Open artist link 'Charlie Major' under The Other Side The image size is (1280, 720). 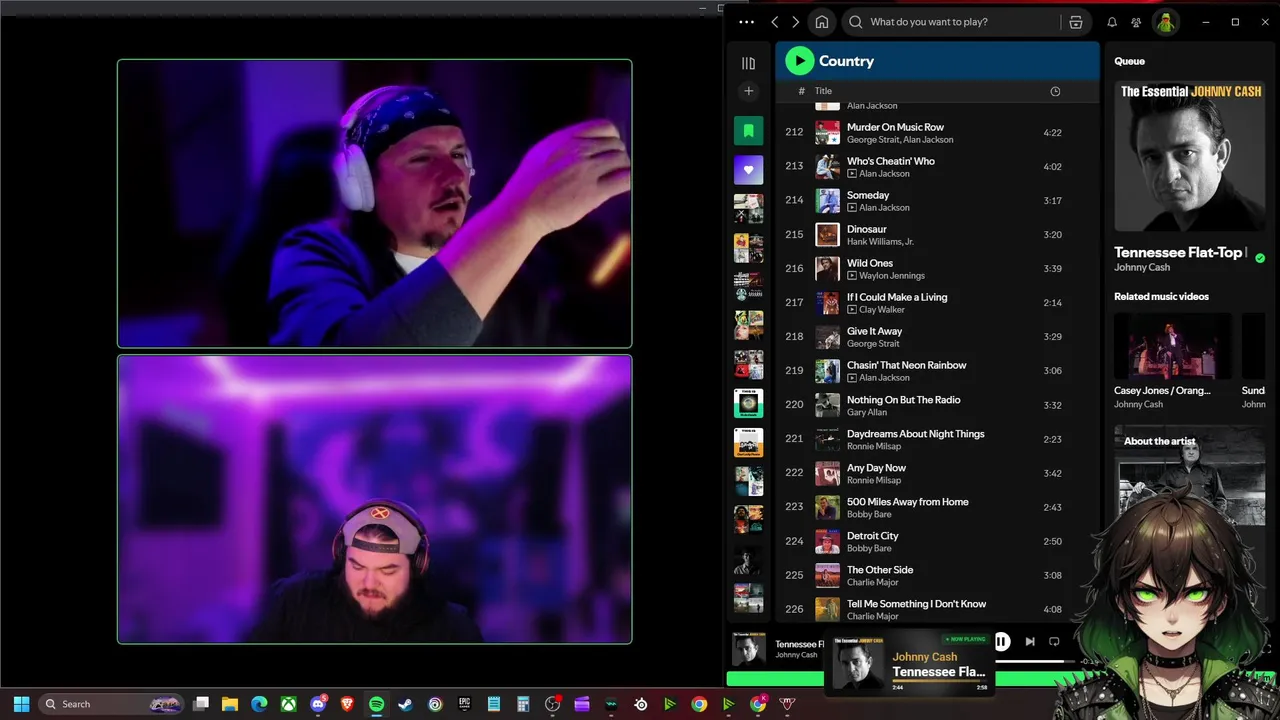click(x=873, y=582)
